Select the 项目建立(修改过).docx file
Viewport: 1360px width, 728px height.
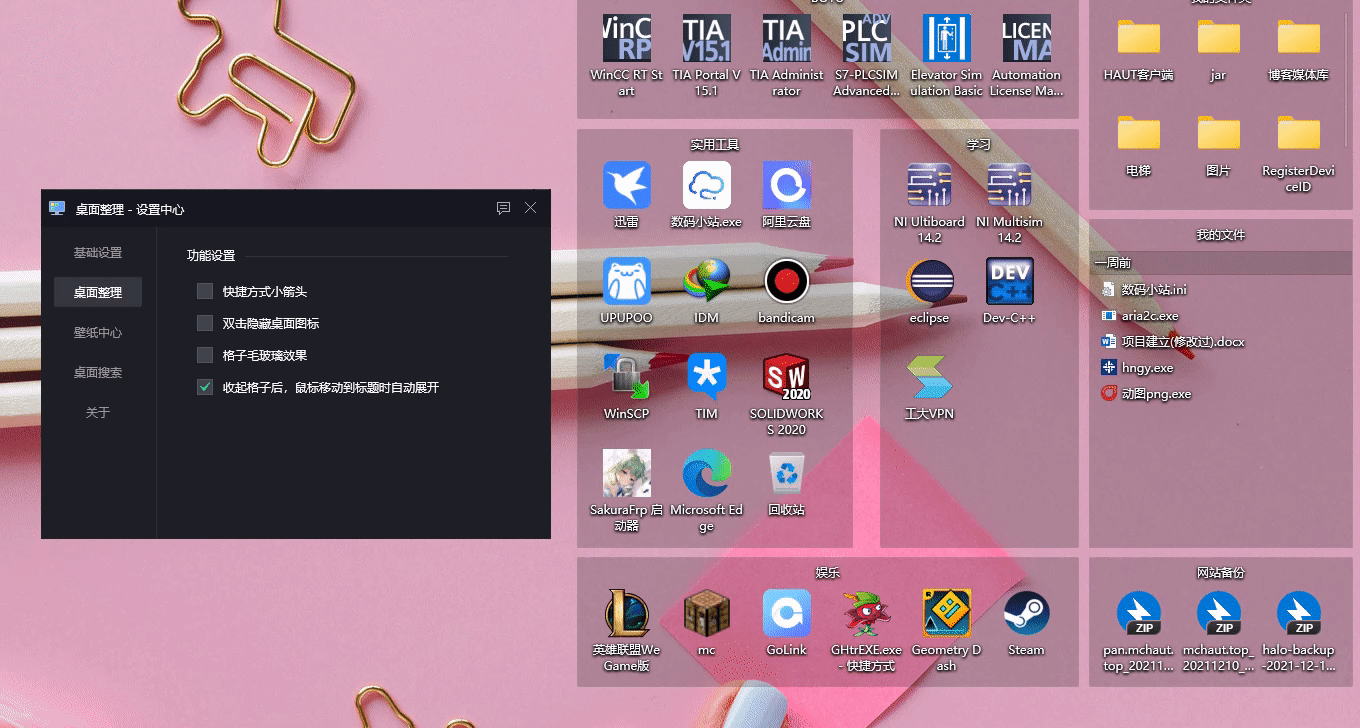(x=1182, y=342)
